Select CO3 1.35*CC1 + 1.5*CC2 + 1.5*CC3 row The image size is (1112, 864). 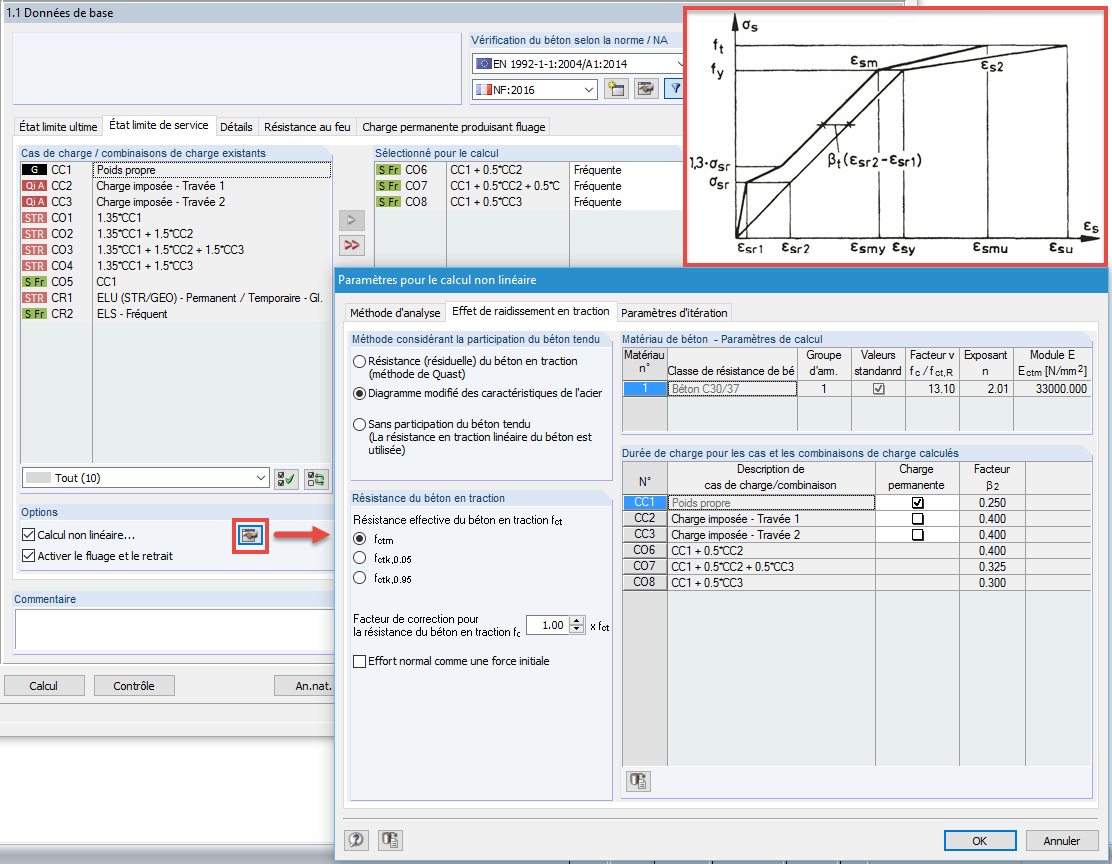pos(176,250)
